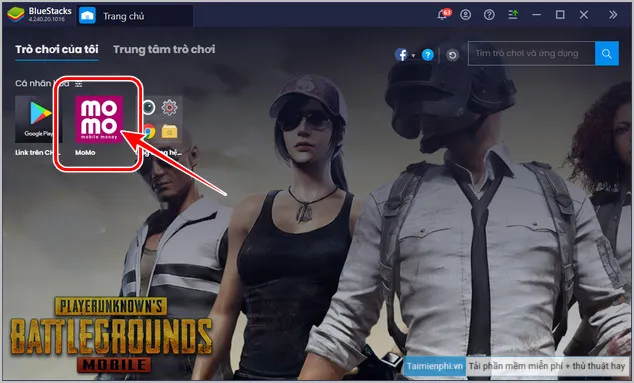Focus the 'Tìm trò chơi và ứng dụng' search field
Viewport: 634px width, 383px height.
(531, 53)
